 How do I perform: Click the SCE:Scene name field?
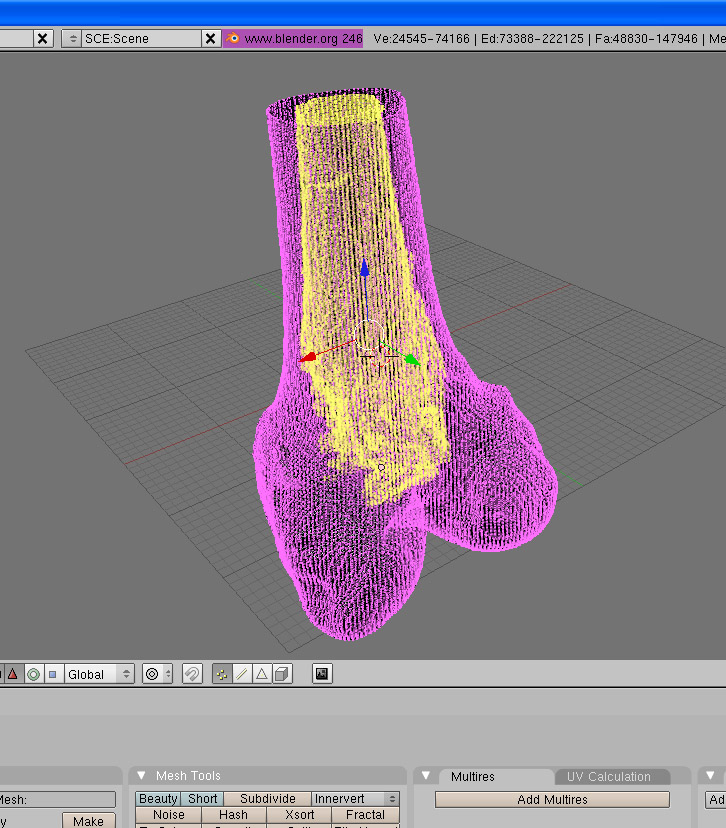141,39
